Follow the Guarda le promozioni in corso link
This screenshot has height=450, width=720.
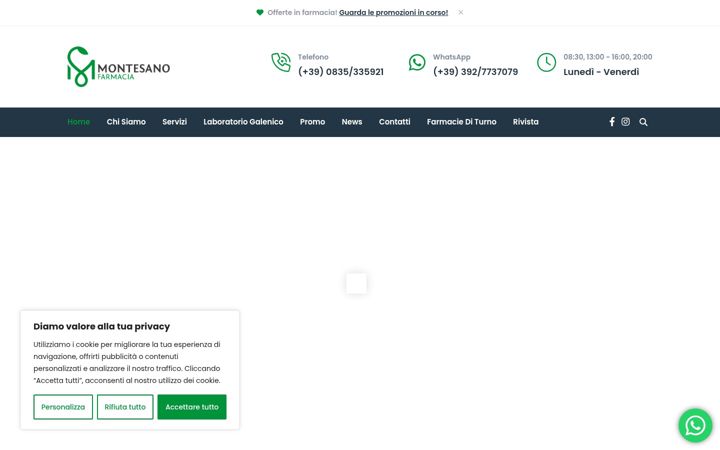(394, 12)
